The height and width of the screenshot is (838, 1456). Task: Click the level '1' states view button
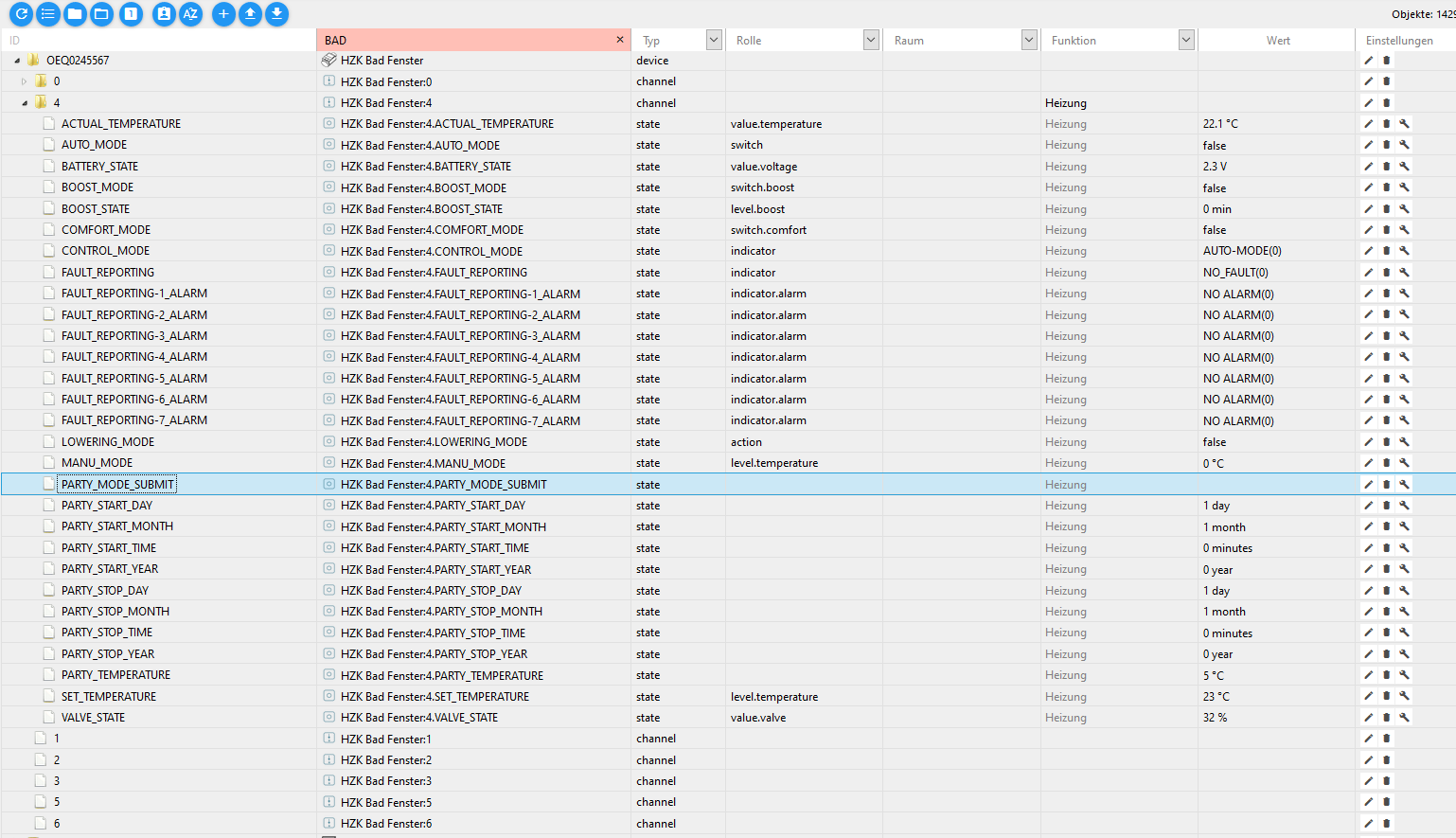pyautogui.click(x=132, y=14)
